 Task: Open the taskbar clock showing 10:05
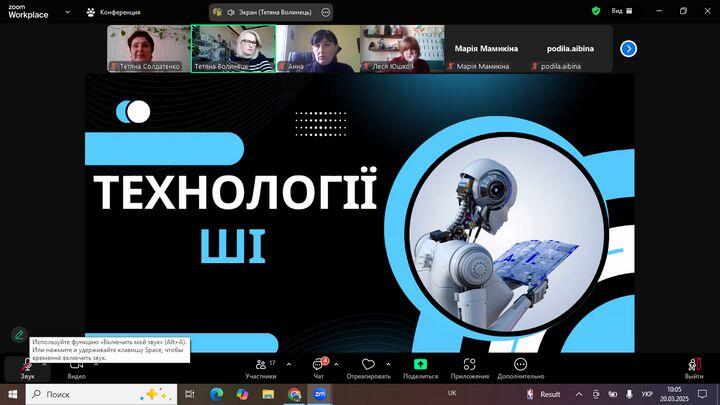674,394
